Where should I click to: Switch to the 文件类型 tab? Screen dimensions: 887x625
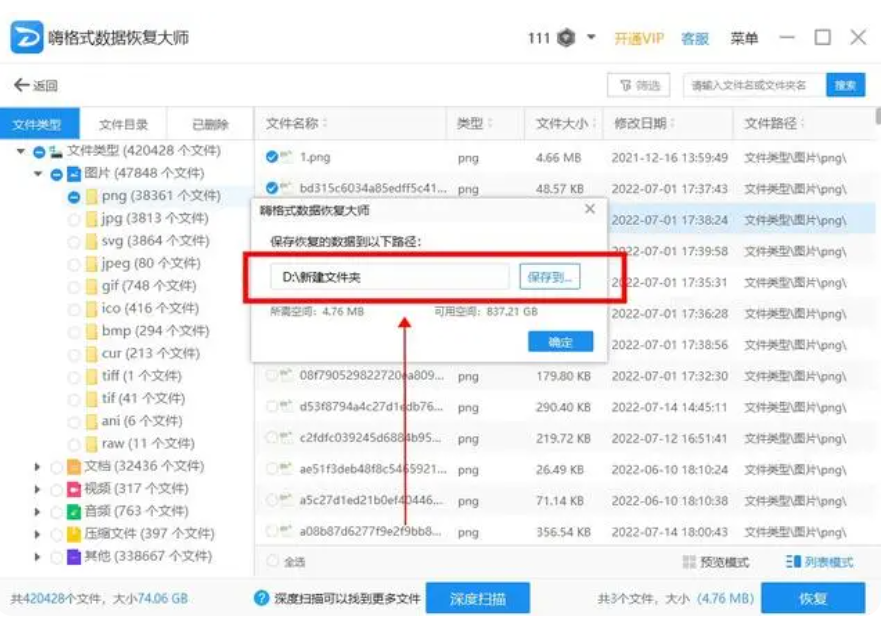38,124
